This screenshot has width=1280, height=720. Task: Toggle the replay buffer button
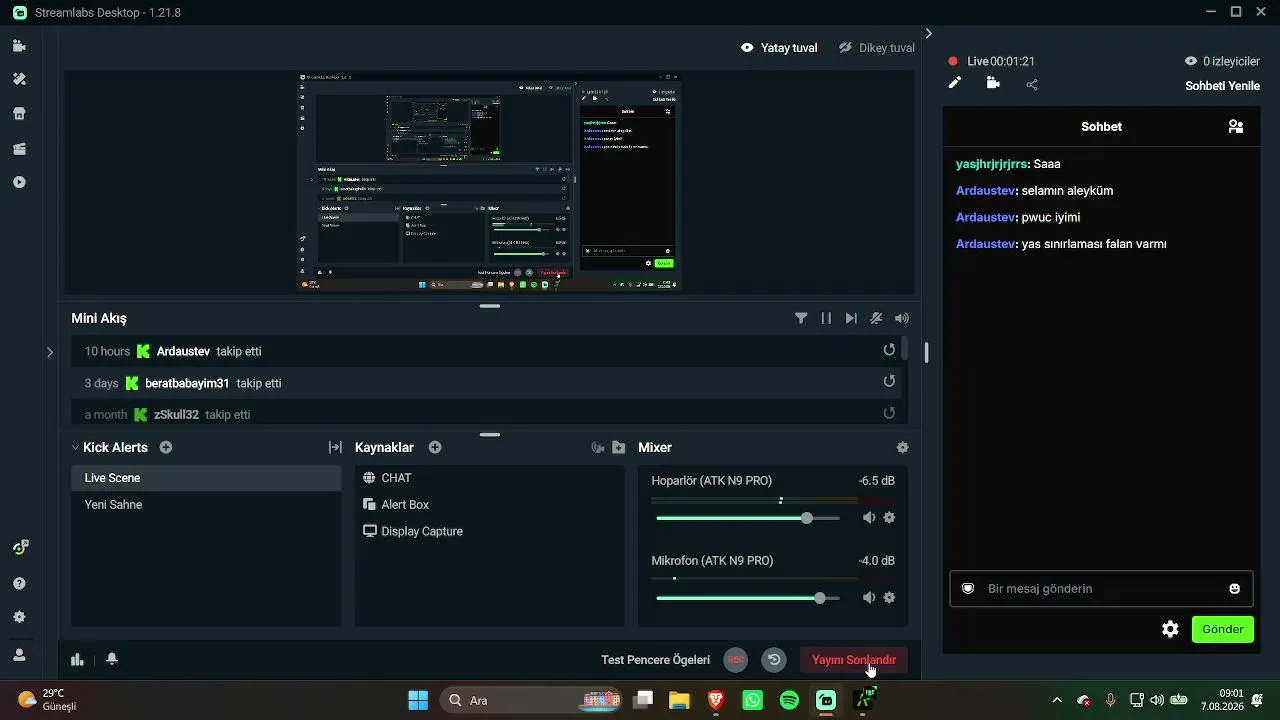(774, 660)
